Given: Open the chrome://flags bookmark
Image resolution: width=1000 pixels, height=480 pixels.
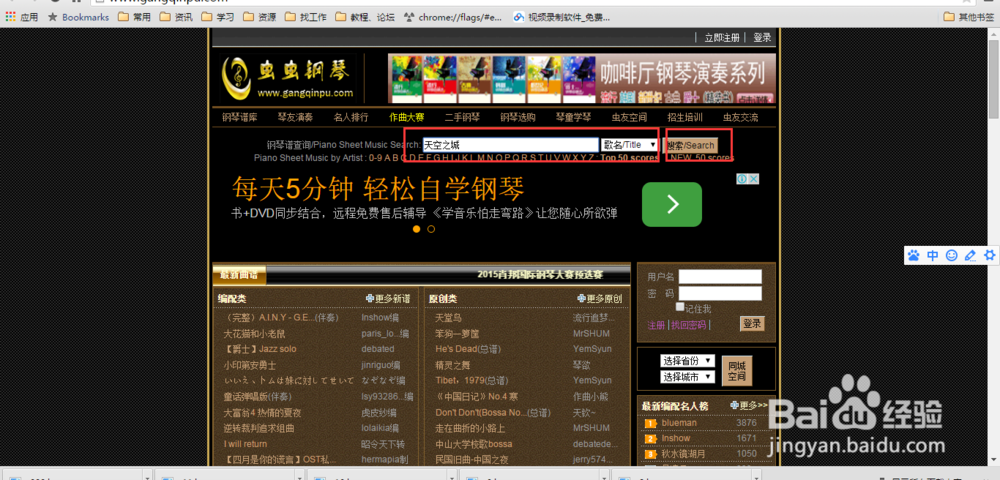Looking at the screenshot, I should coord(453,17).
